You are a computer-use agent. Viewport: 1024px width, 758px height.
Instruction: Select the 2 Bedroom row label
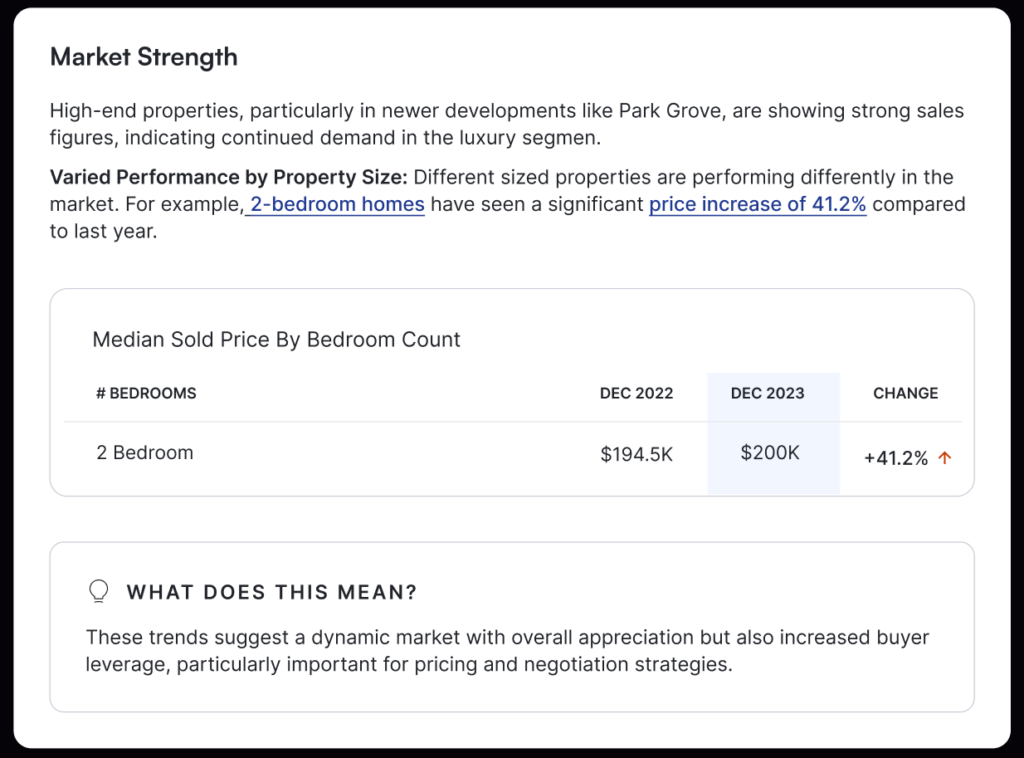pos(145,452)
